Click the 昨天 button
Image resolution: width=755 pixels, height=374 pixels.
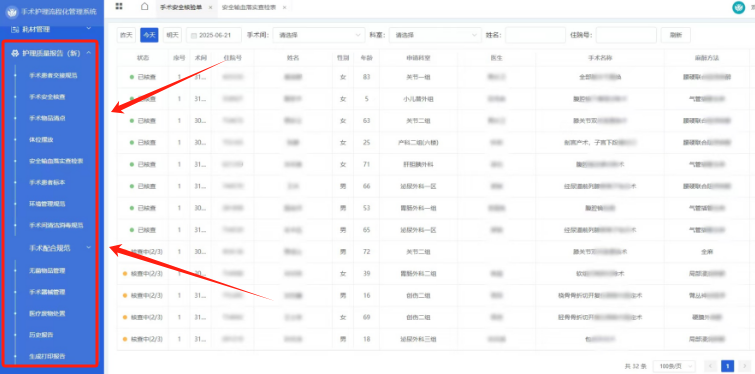pos(126,35)
